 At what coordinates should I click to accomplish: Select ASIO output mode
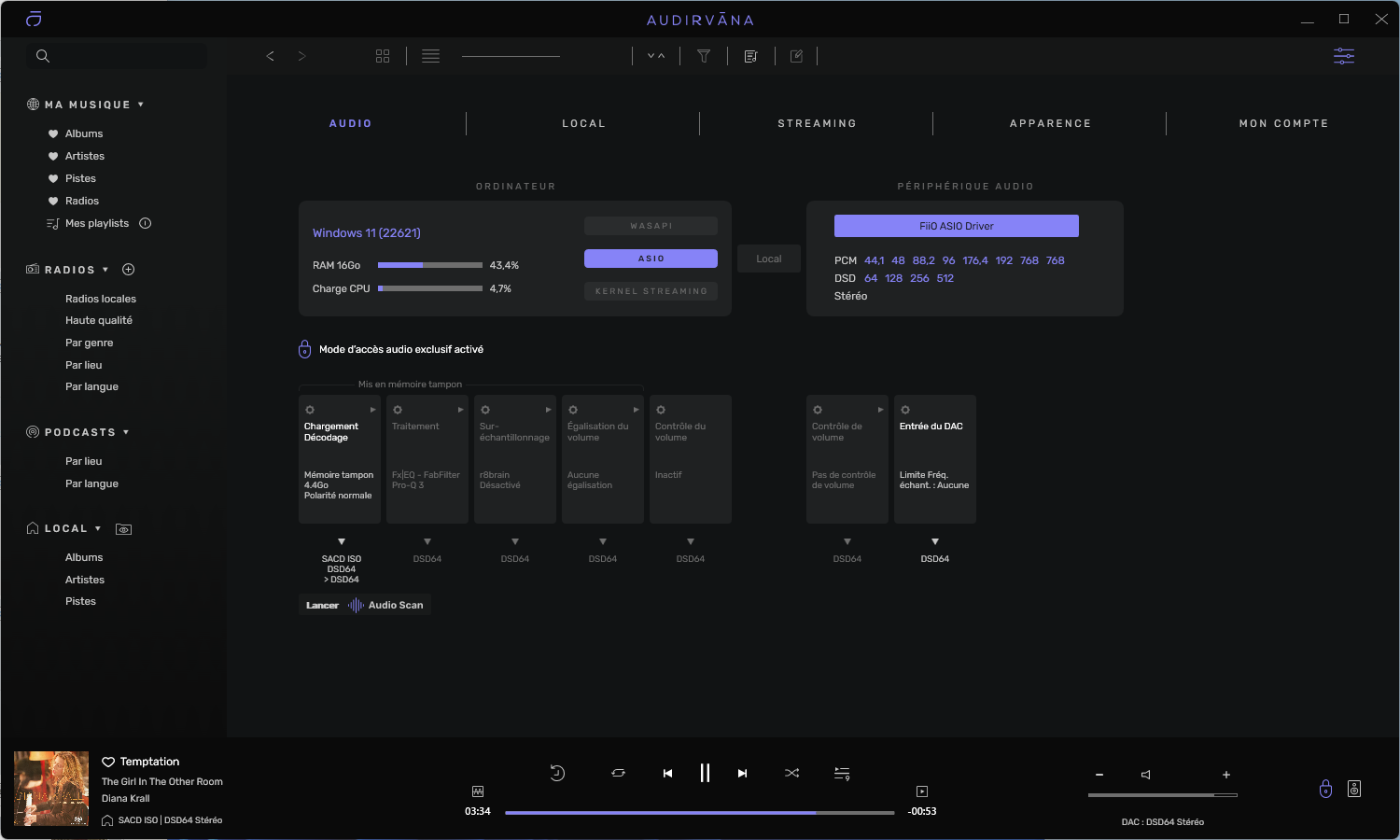pyautogui.click(x=651, y=259)
